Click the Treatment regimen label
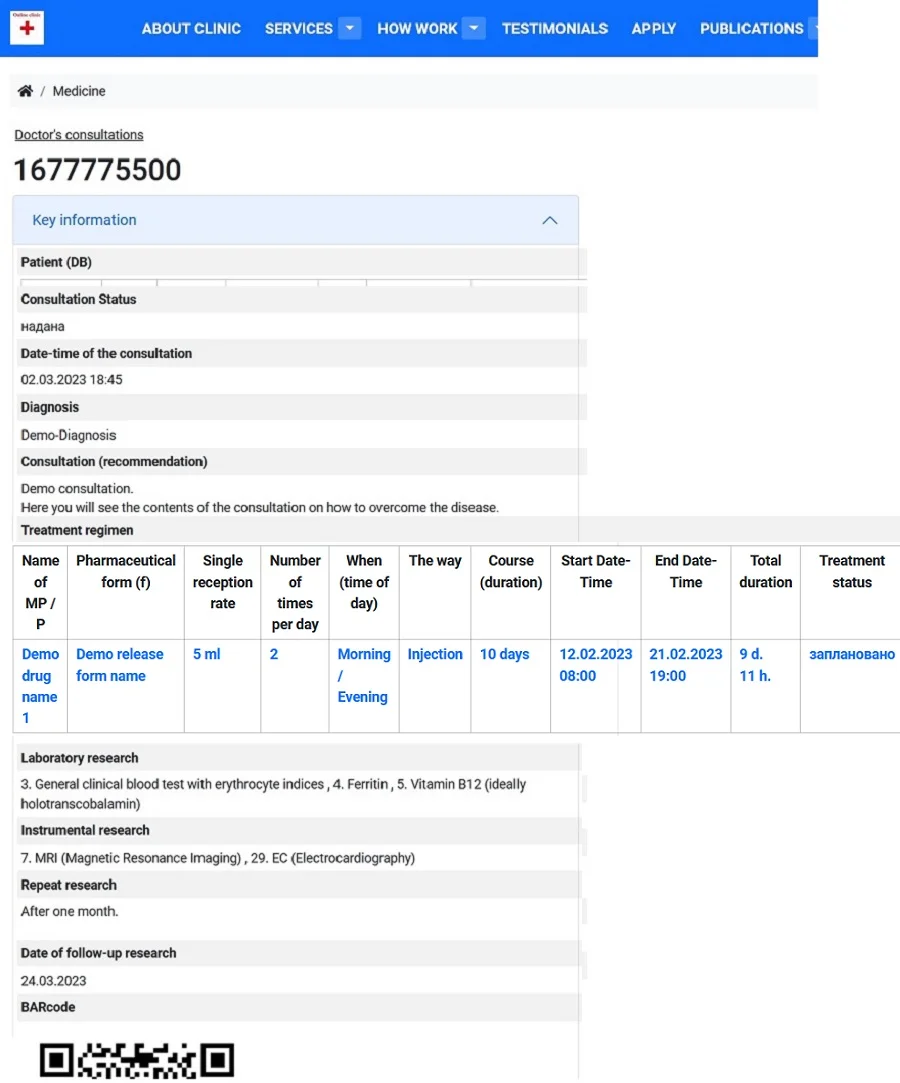Image resolution: width=900 pixels, height=1083 pixels. point(77,530)
